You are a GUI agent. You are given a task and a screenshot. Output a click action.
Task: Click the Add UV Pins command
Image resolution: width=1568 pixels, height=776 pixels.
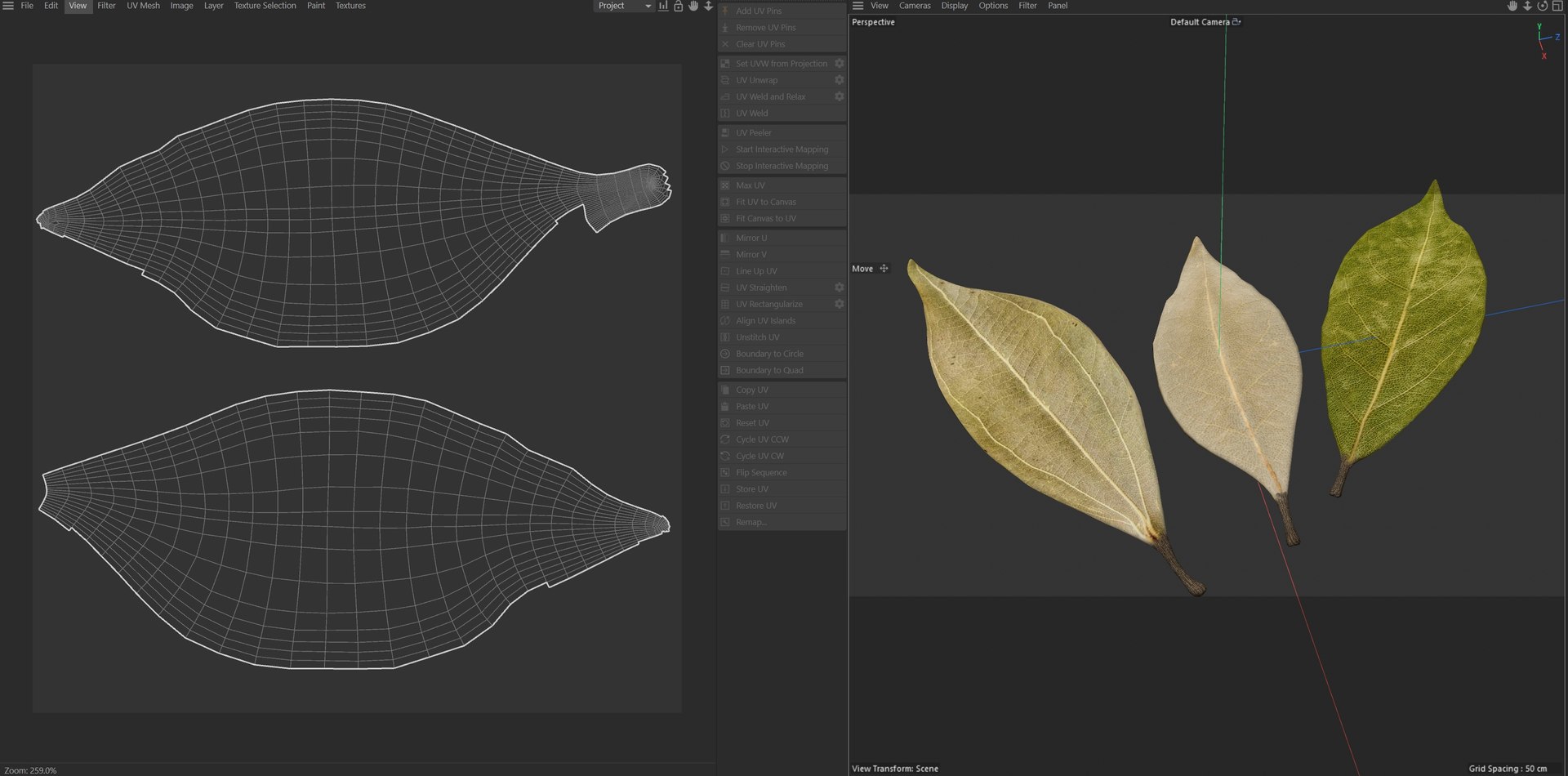[x=782, y=11]
